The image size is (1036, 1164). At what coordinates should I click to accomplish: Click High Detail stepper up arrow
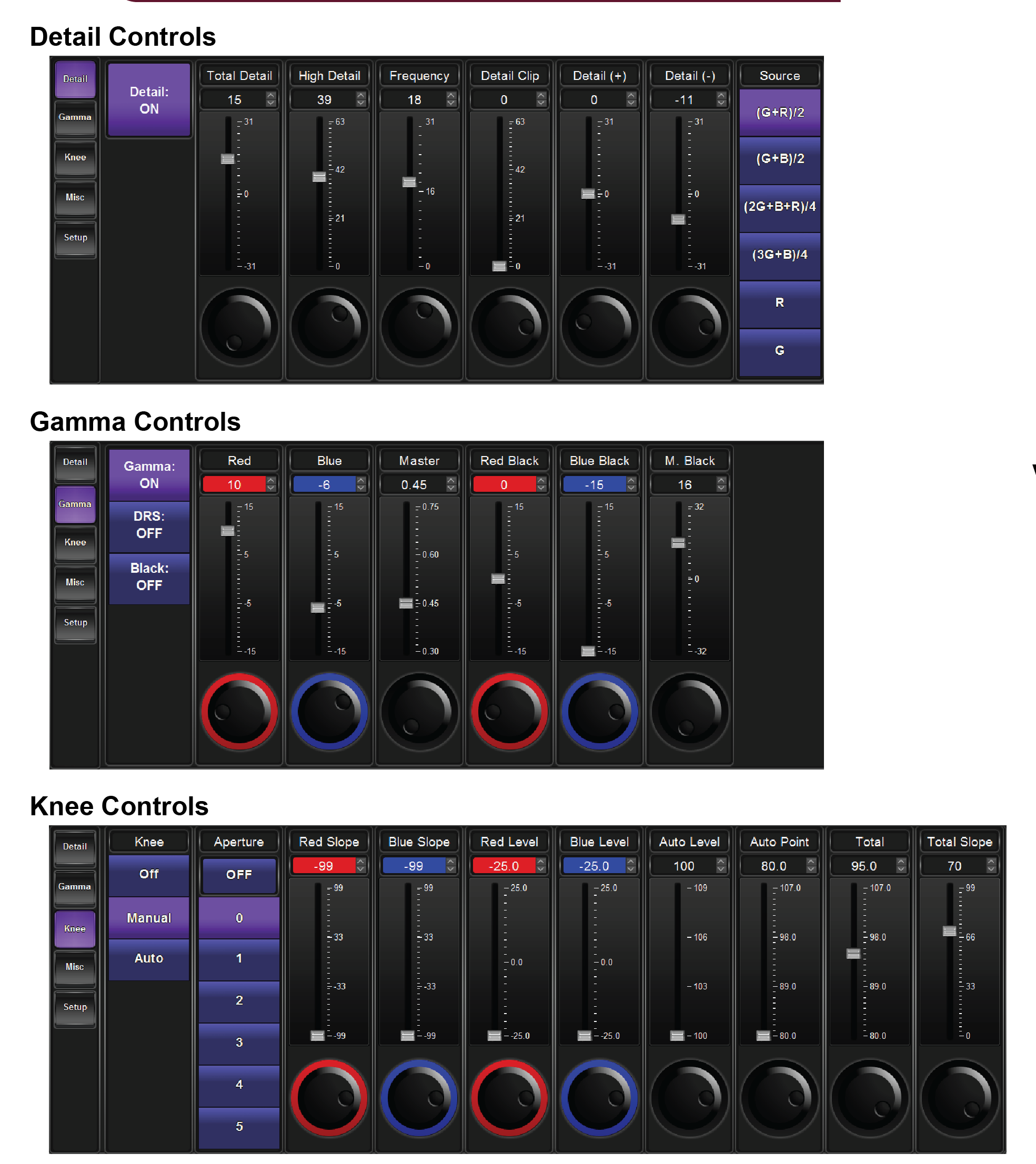pos(361,96)
